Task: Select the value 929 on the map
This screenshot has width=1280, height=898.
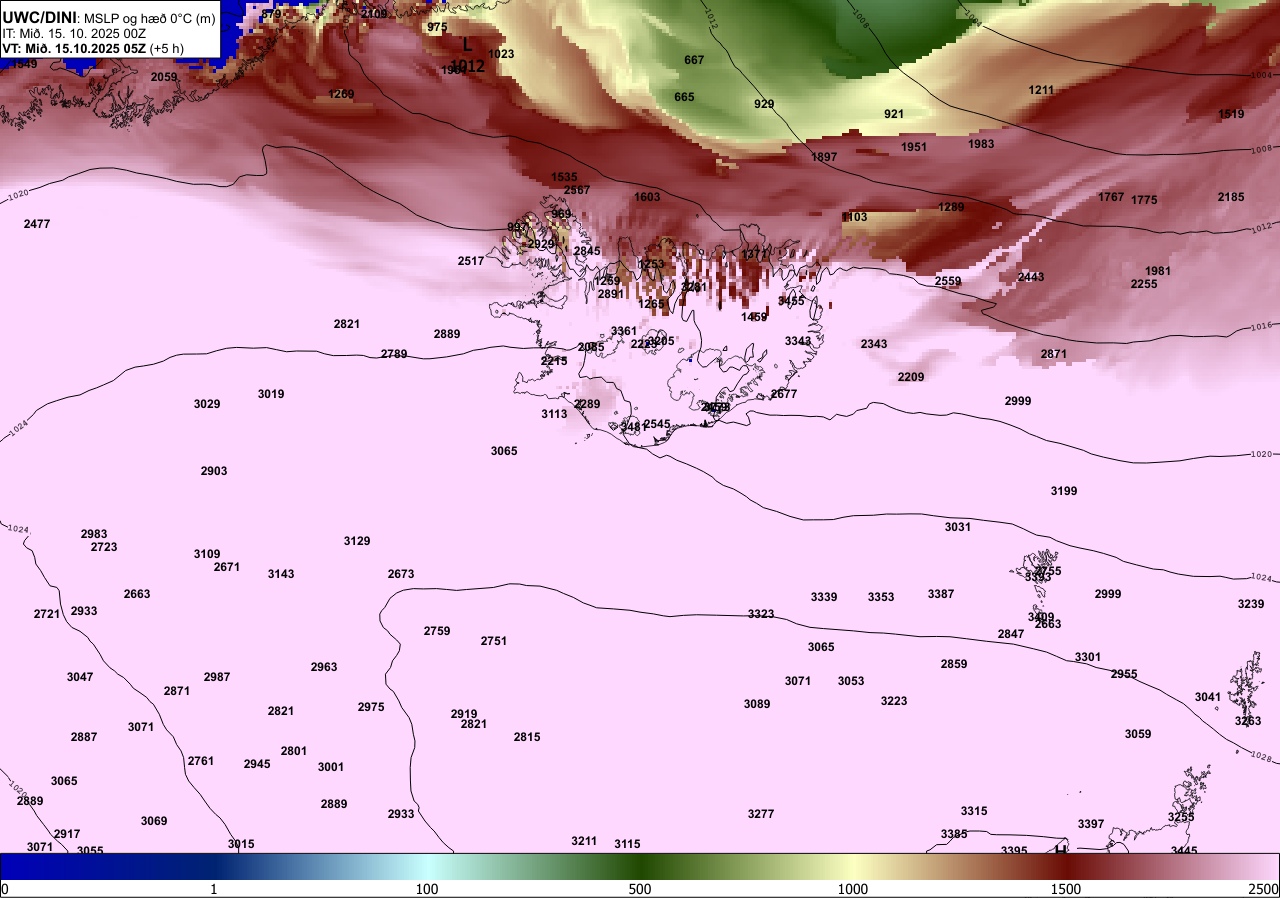Action: [x=764, y=104]
